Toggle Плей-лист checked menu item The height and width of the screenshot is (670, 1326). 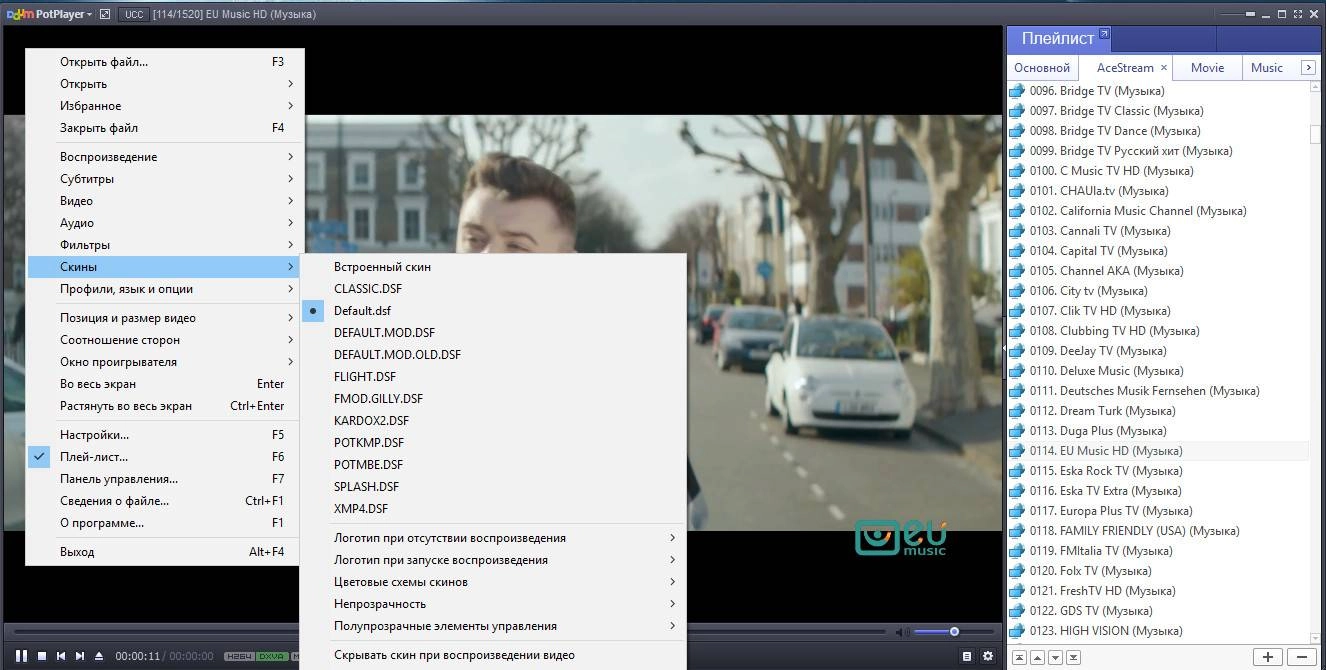[x=163, y=457]
